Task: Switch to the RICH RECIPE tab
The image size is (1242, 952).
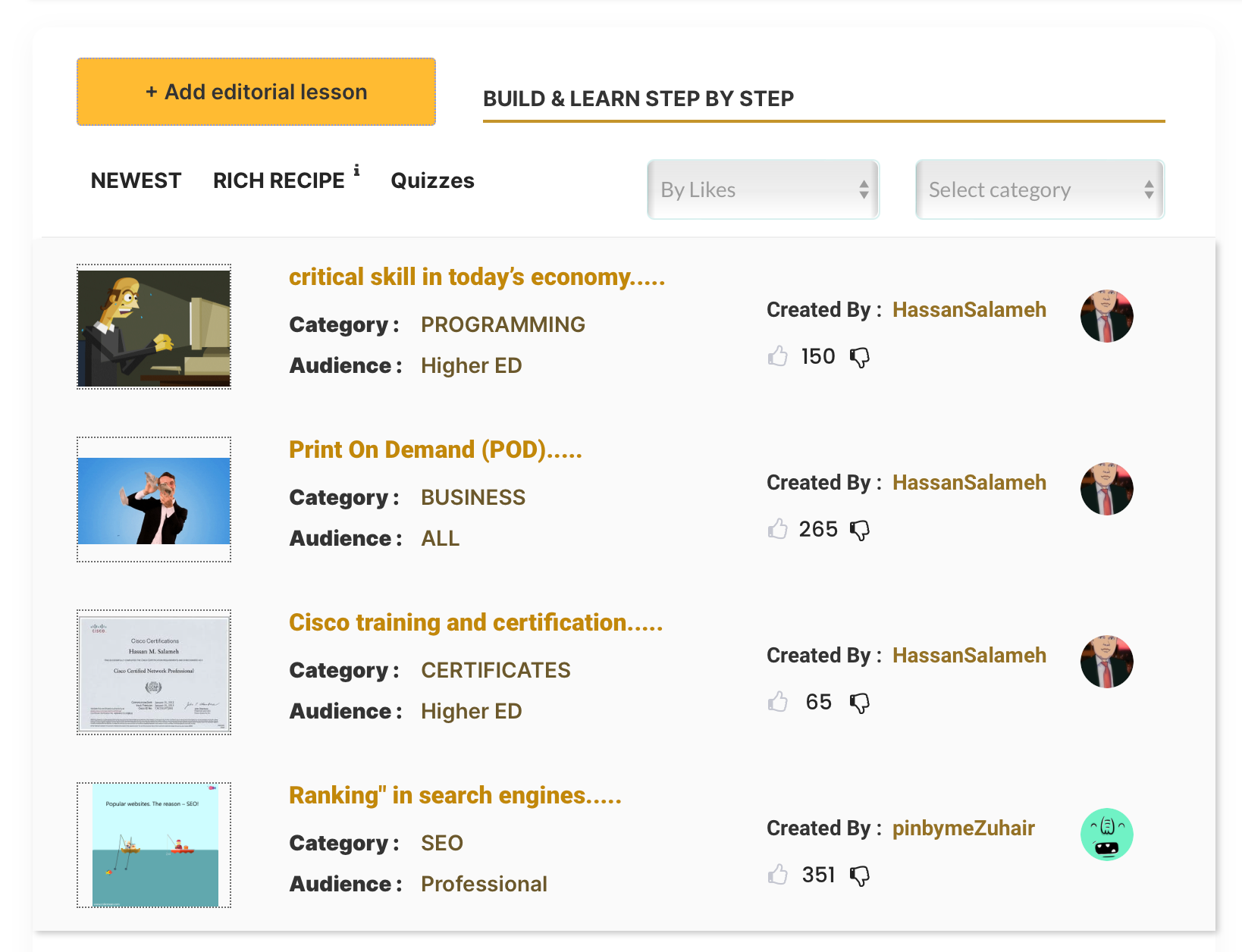Action: click(278, 180)
